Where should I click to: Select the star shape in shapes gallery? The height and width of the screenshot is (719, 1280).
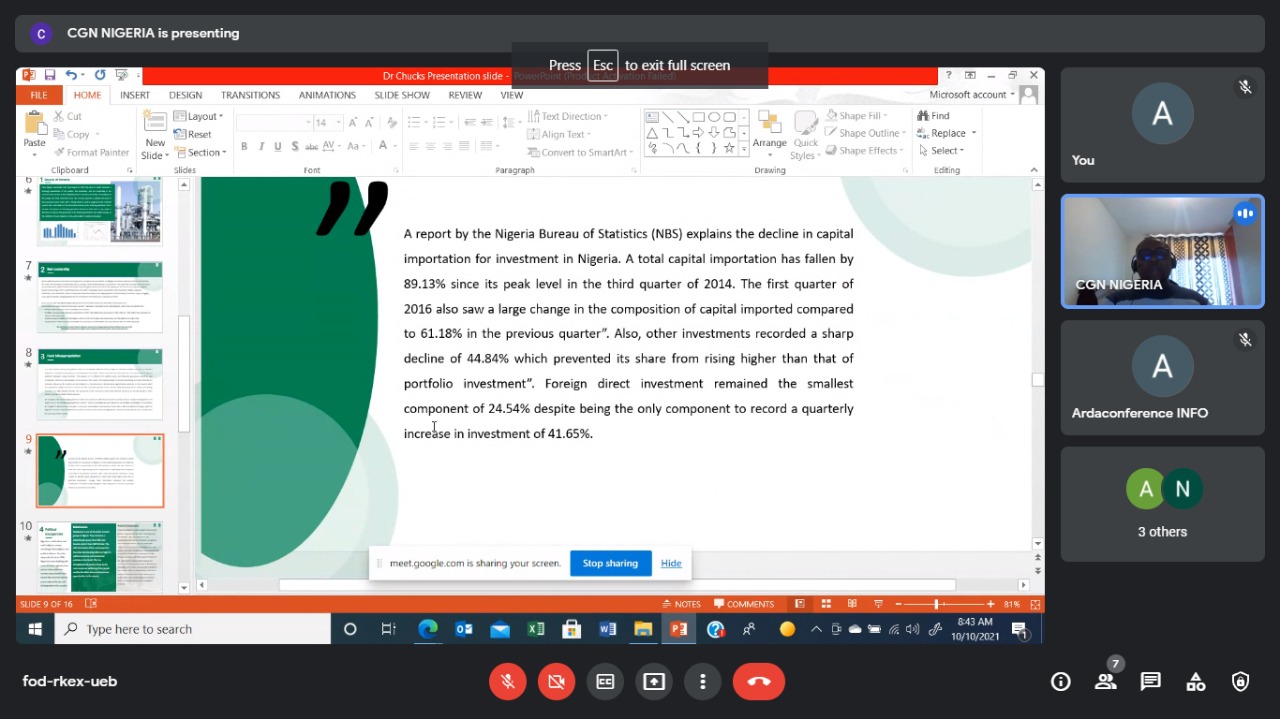pos(729,148)
